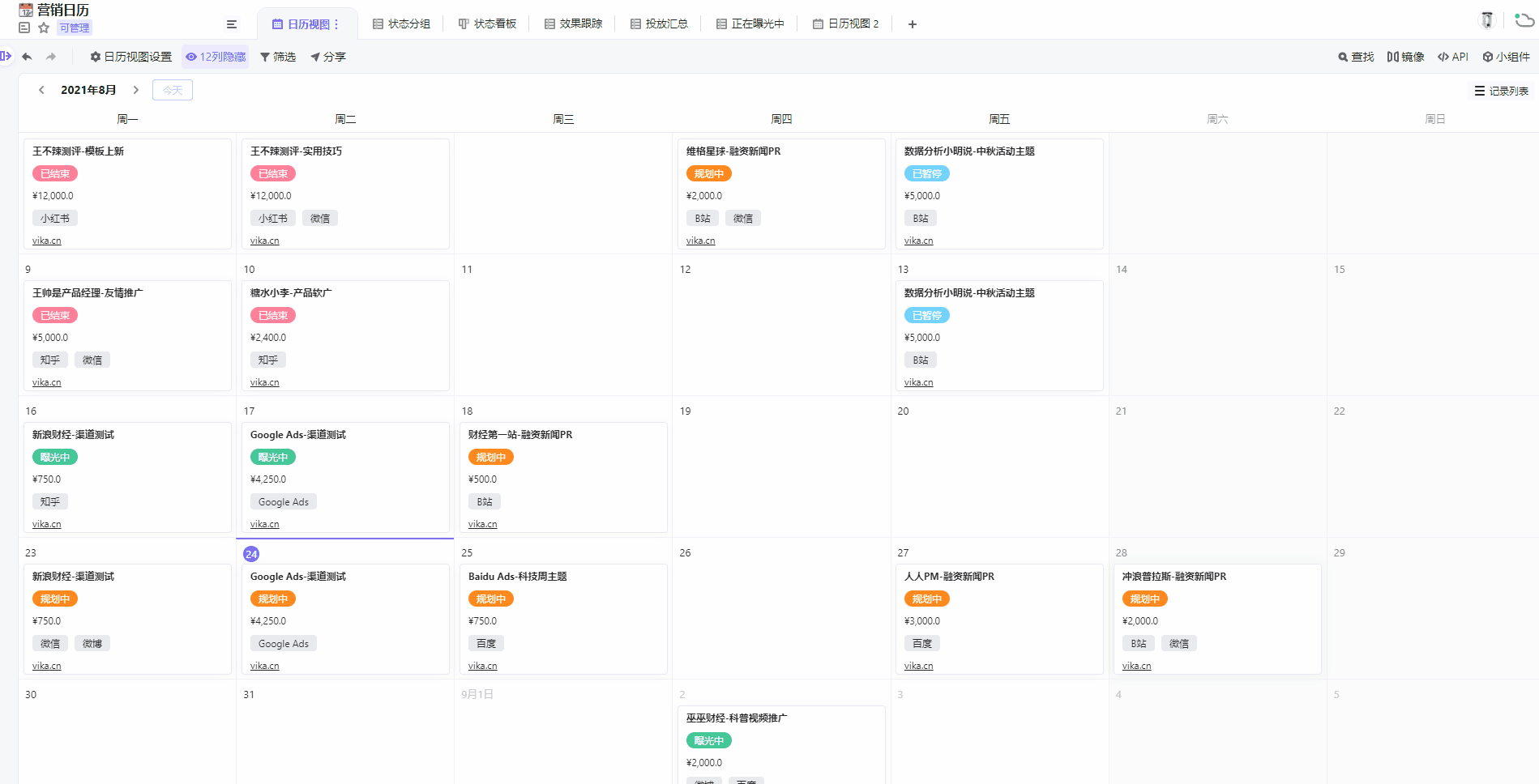Open the API panel

click(x=1452, y=57)
